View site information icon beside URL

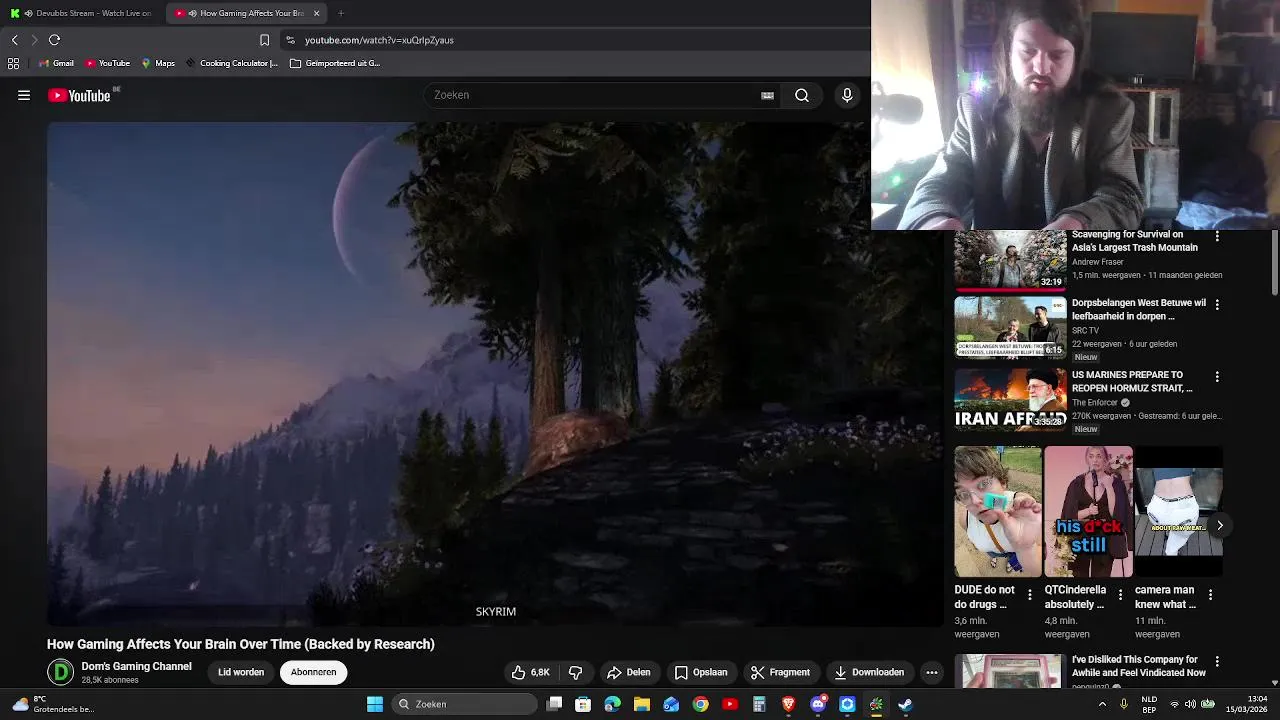pyautogui.click(x=290, y=40)
